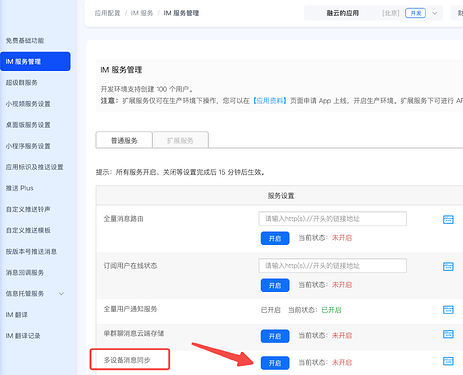Open 应用资料 link in notice
The height and width of the screenshot is (375, 463).
click(x=270, y=101)
